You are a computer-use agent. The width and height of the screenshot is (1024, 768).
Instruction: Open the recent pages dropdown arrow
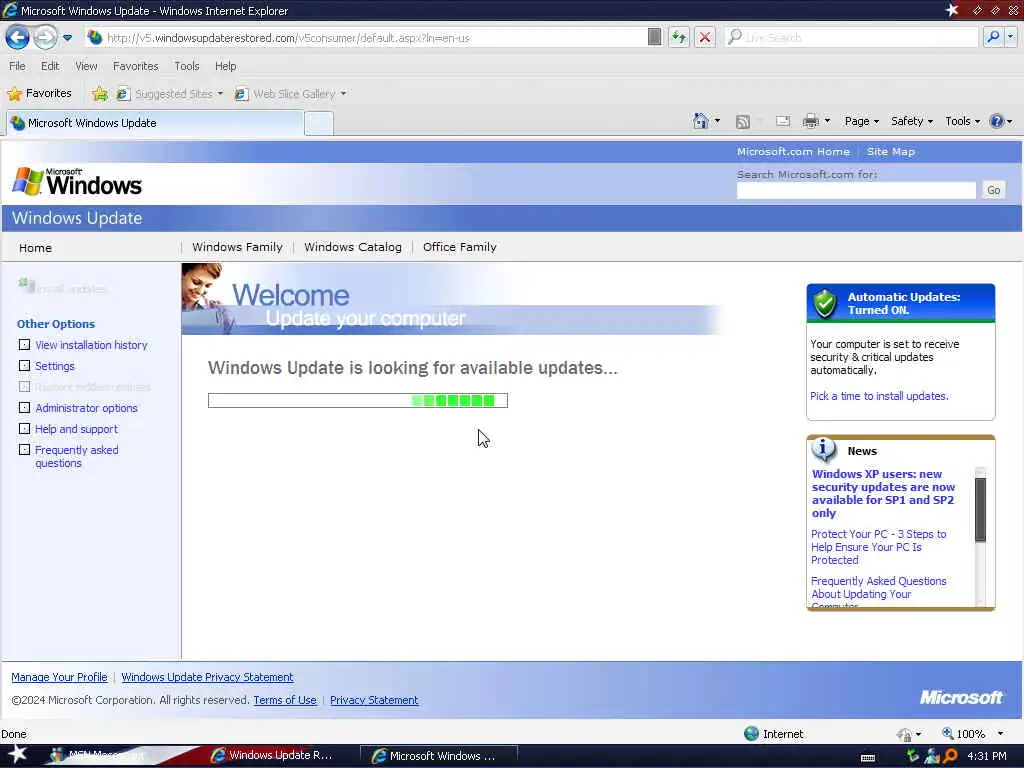(x=67, y=38)
